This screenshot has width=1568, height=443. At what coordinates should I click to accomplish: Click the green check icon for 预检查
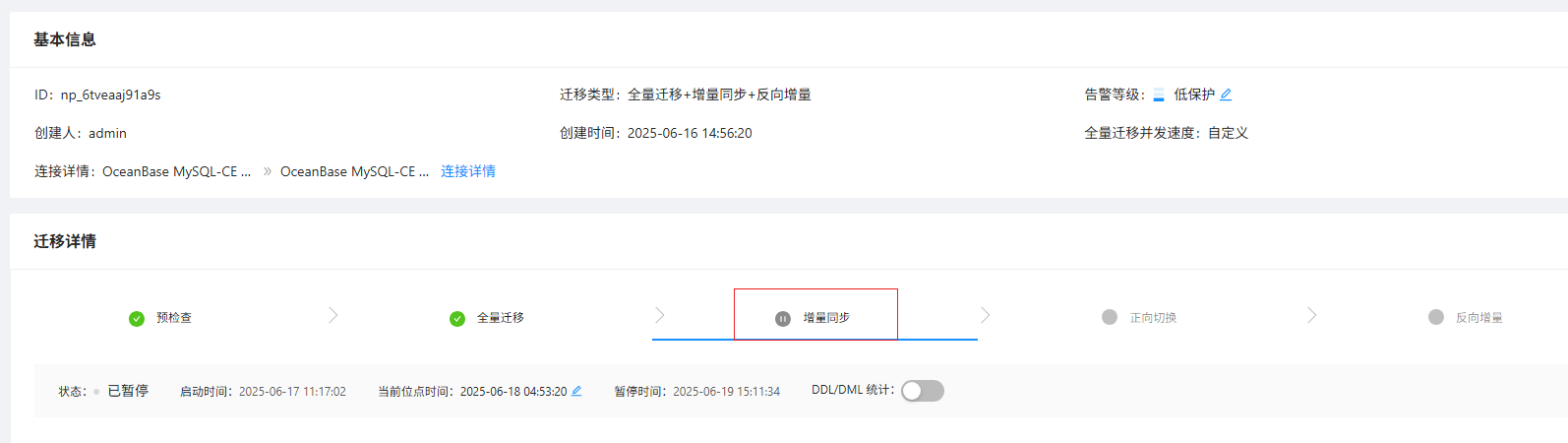(137, 318)
